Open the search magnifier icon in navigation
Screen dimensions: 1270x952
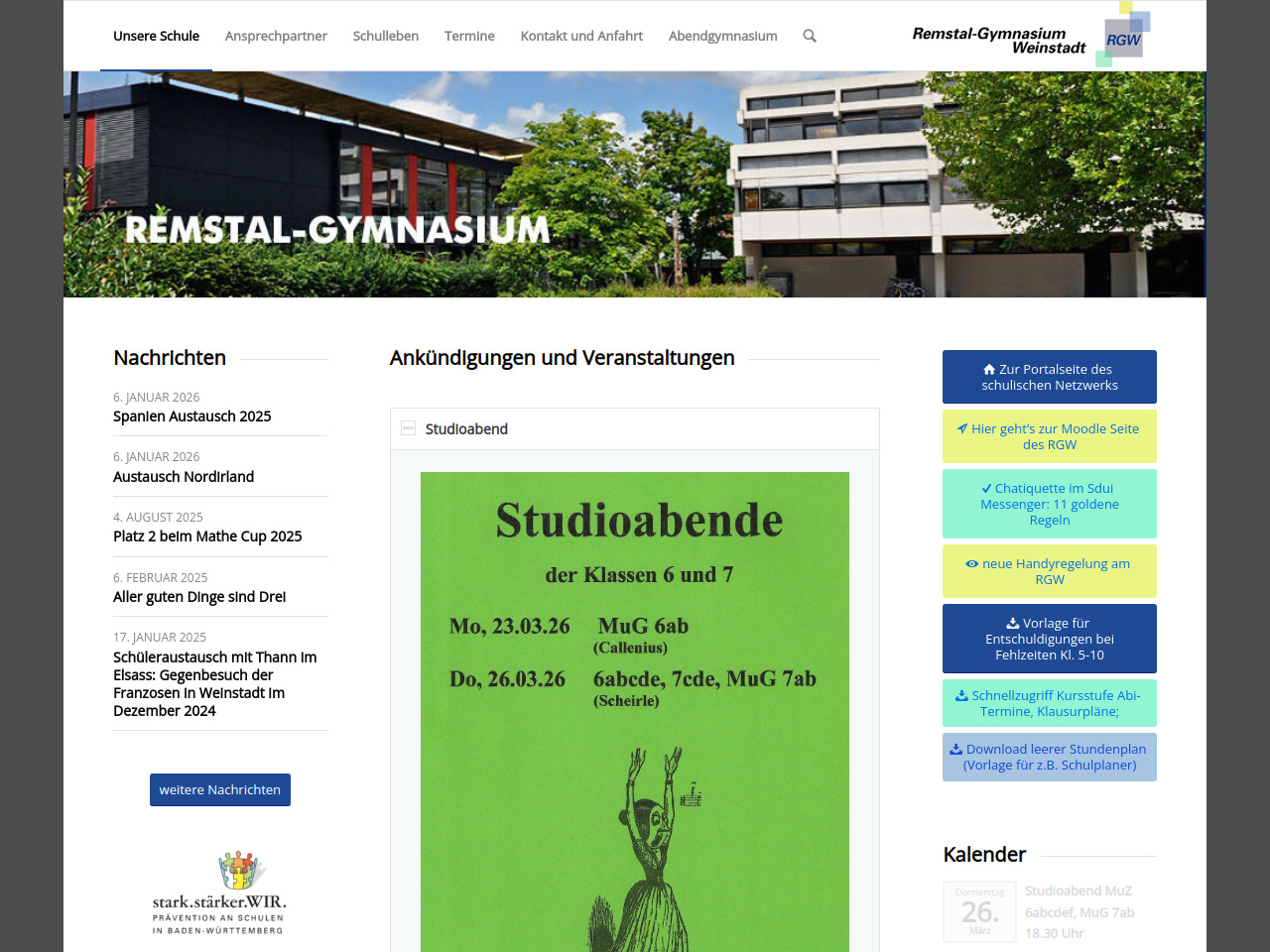click(x=810, y=36)
